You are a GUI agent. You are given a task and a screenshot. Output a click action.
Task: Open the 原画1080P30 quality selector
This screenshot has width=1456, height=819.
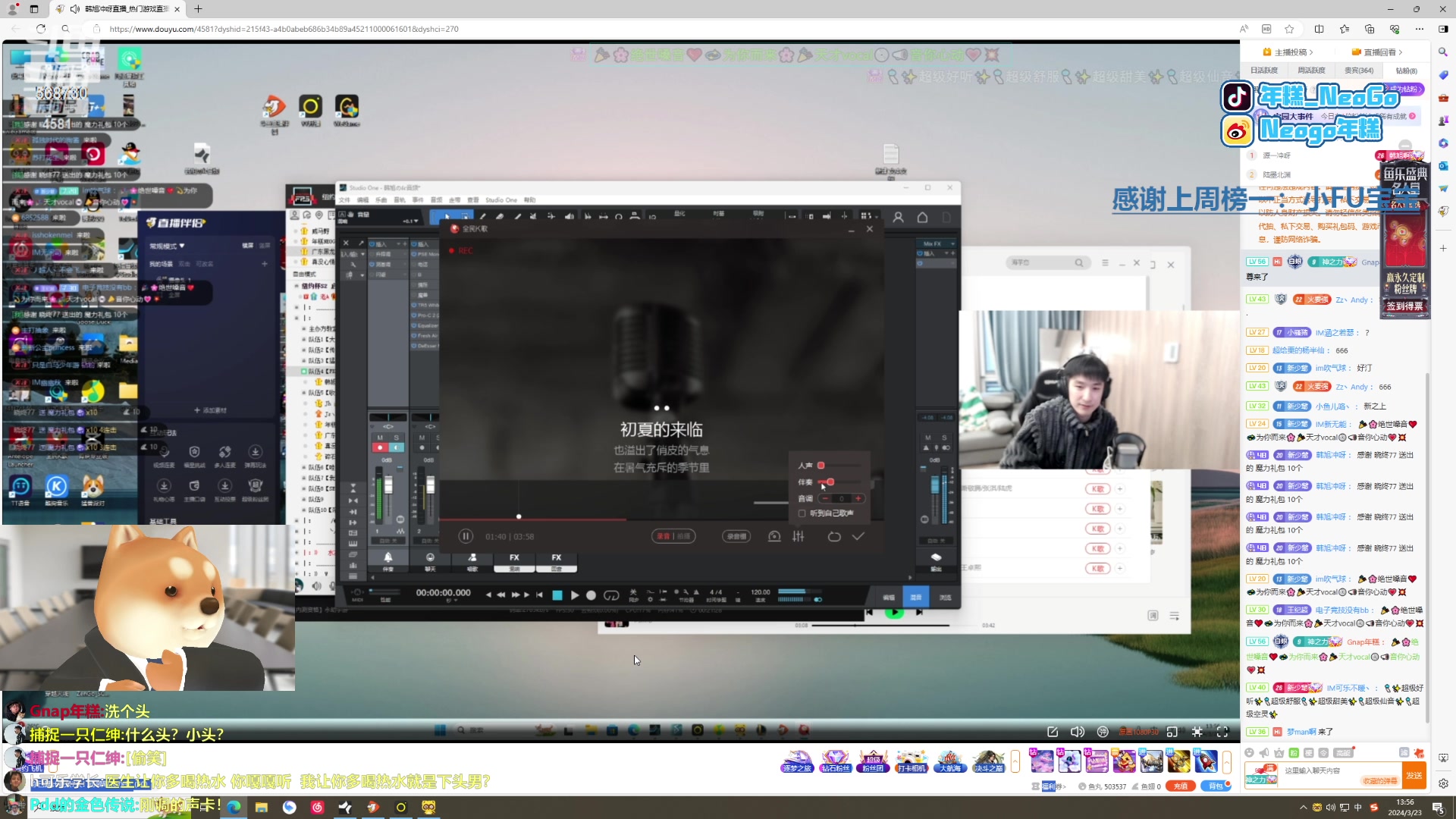[1139, 732]
